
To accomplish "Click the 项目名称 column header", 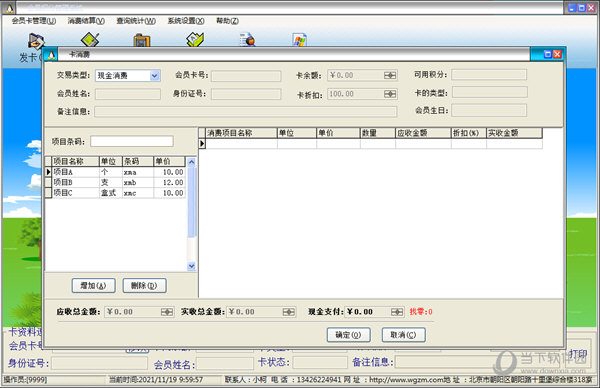I will pyautogui.click(x=75, y=161).
